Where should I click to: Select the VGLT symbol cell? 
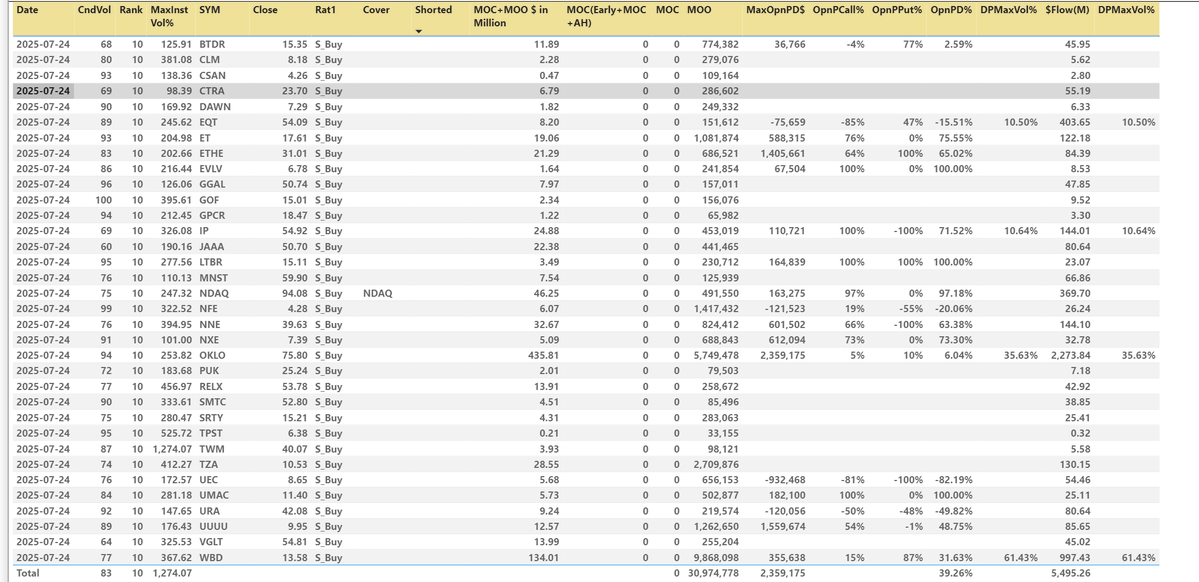[212, 542]
